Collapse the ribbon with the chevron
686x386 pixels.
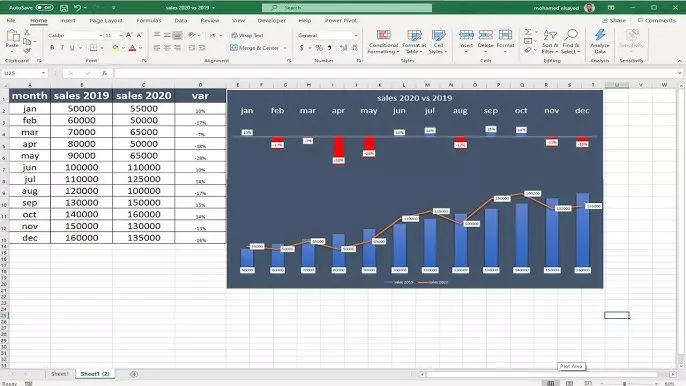(679, 61)
